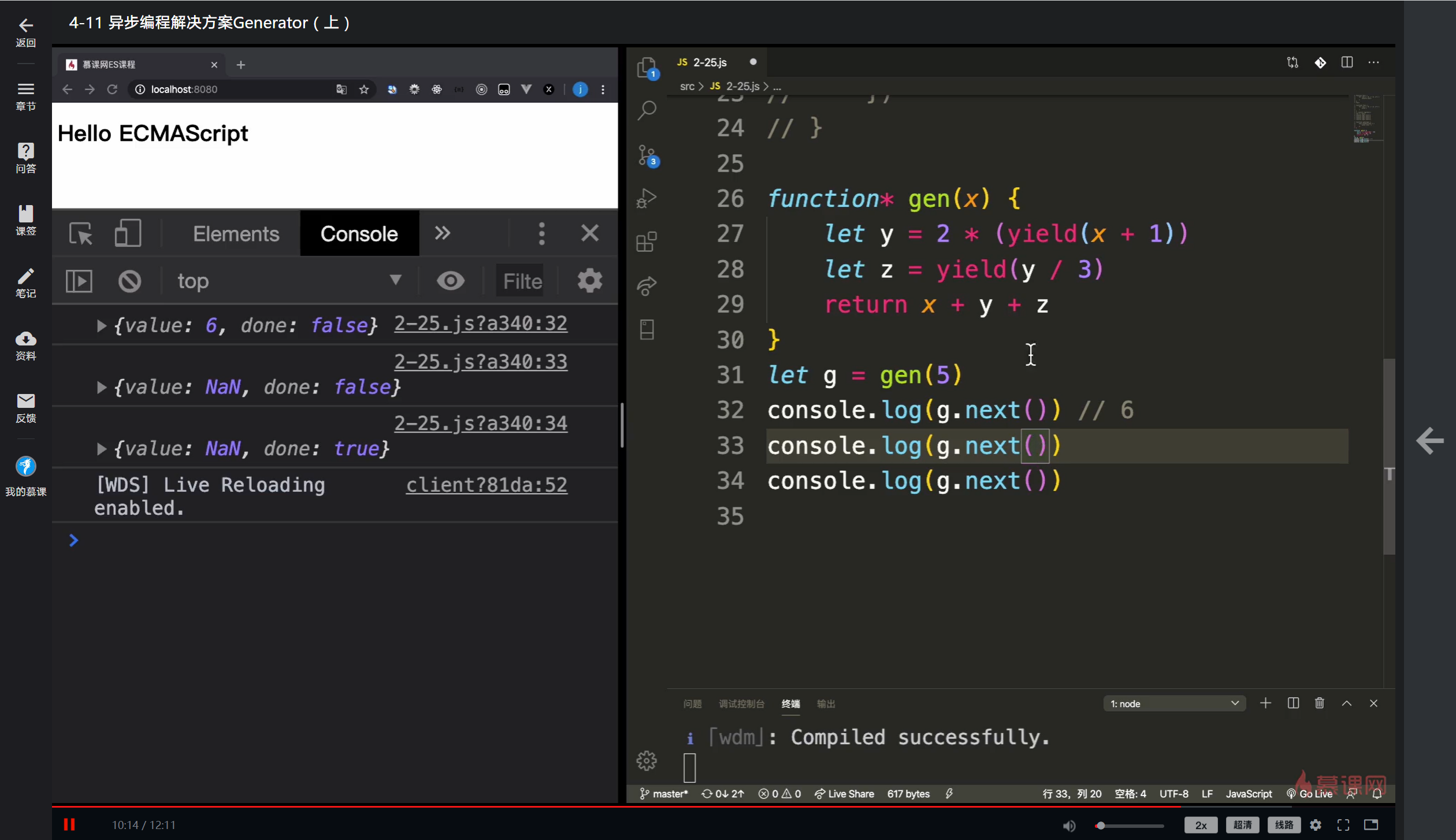Screen dimensions: 1456x840
Task: Open the VS Code Search panel icon
Action: click(647, 110)
